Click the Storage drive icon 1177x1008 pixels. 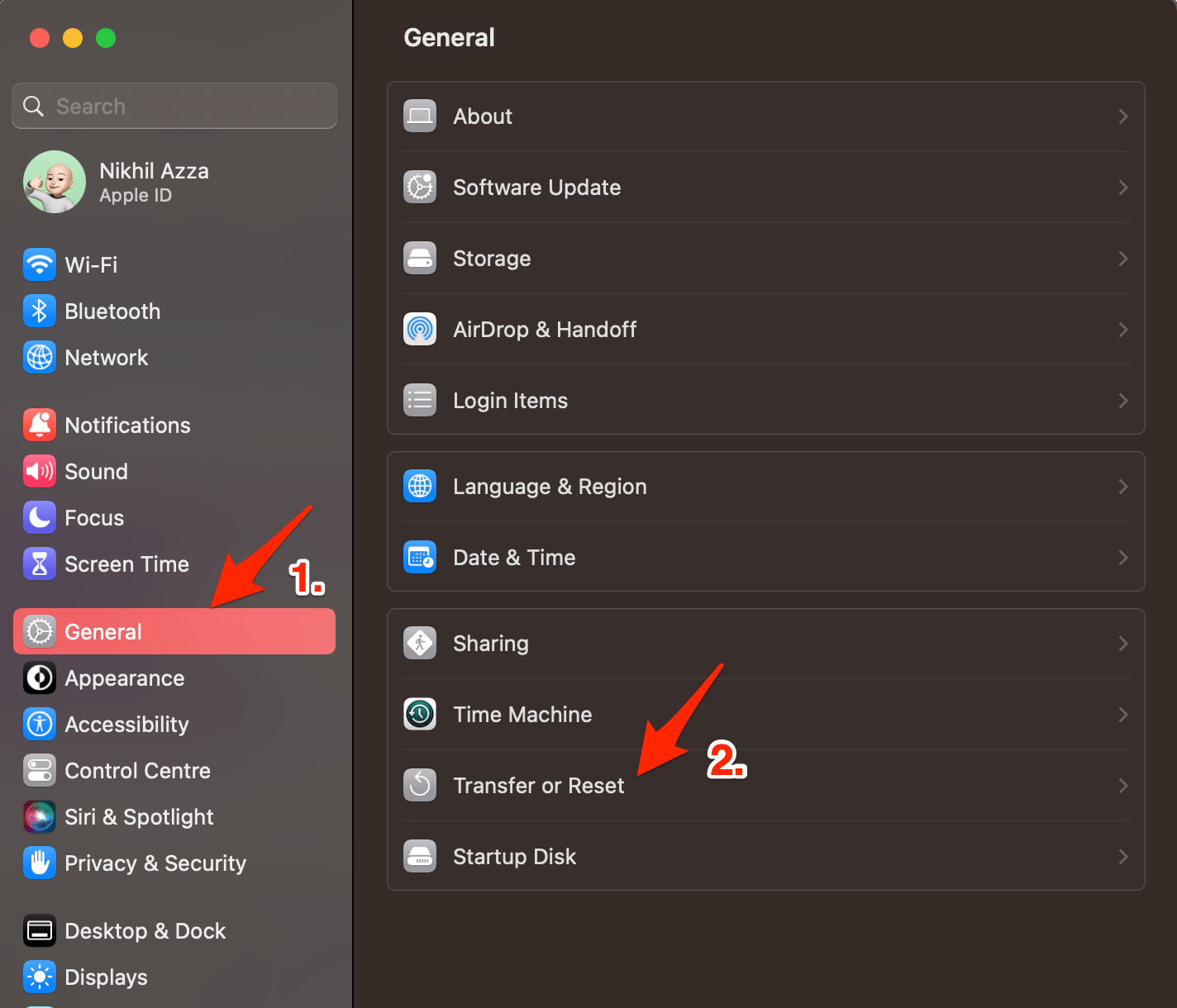coord(420,259)
